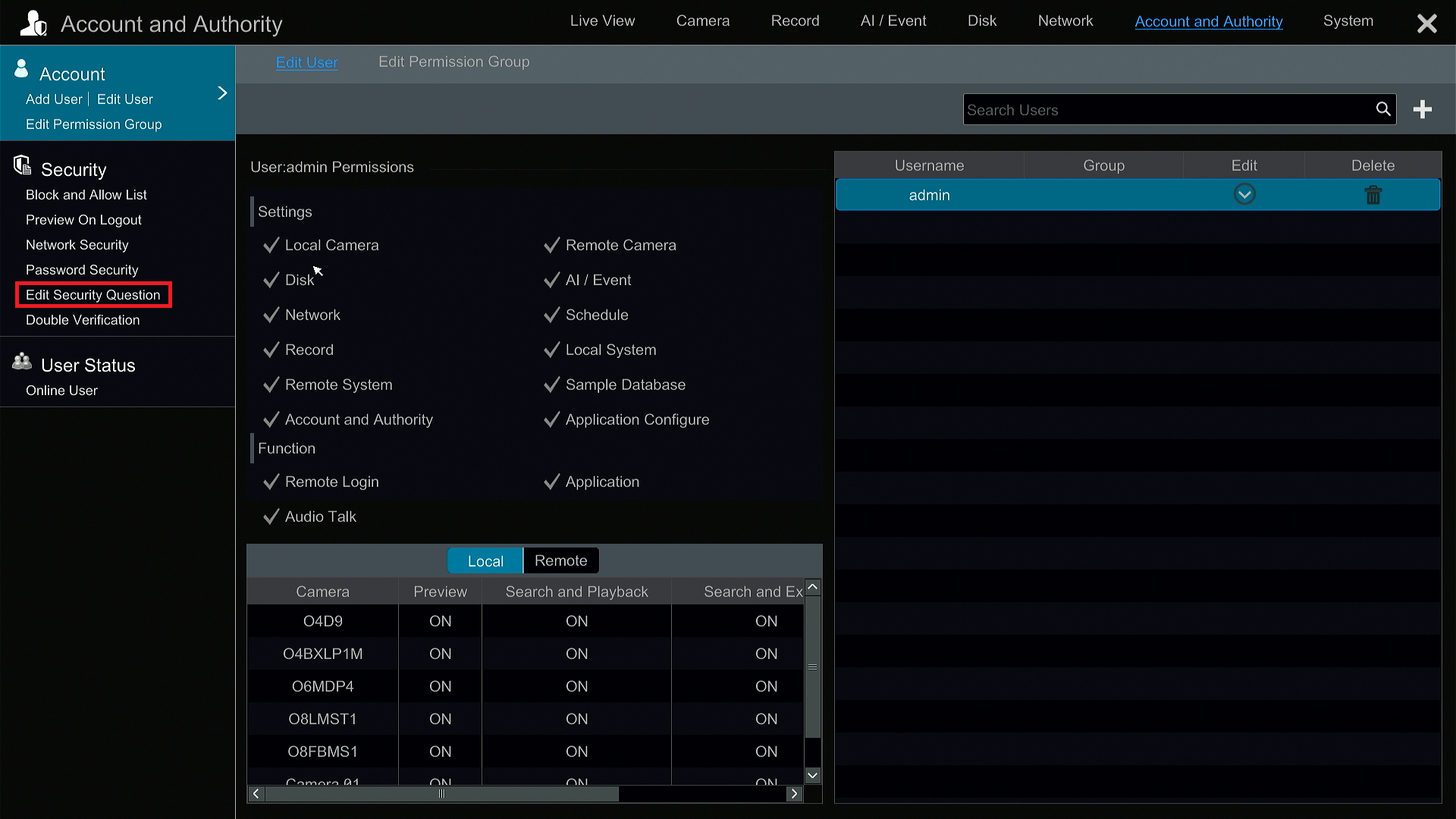Toggle Disk permission checkmark
The height and width of the screenshot is (819, 1456).
click(x=271, y=280)
